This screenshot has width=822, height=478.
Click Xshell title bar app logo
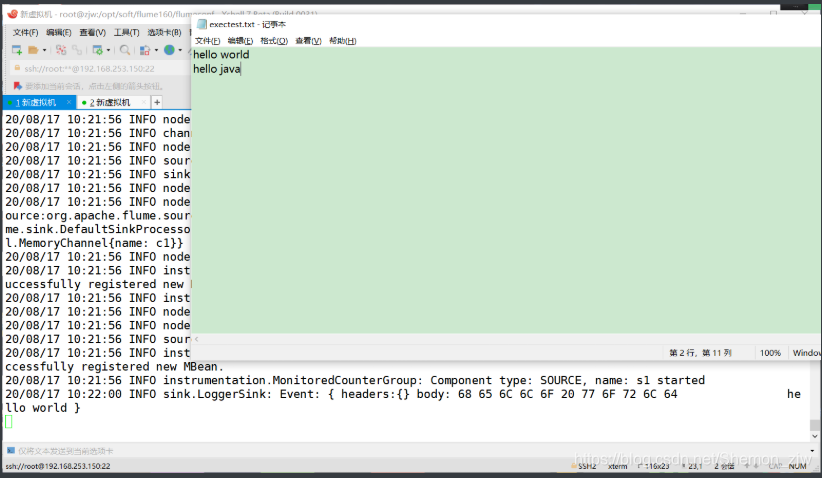13,14
